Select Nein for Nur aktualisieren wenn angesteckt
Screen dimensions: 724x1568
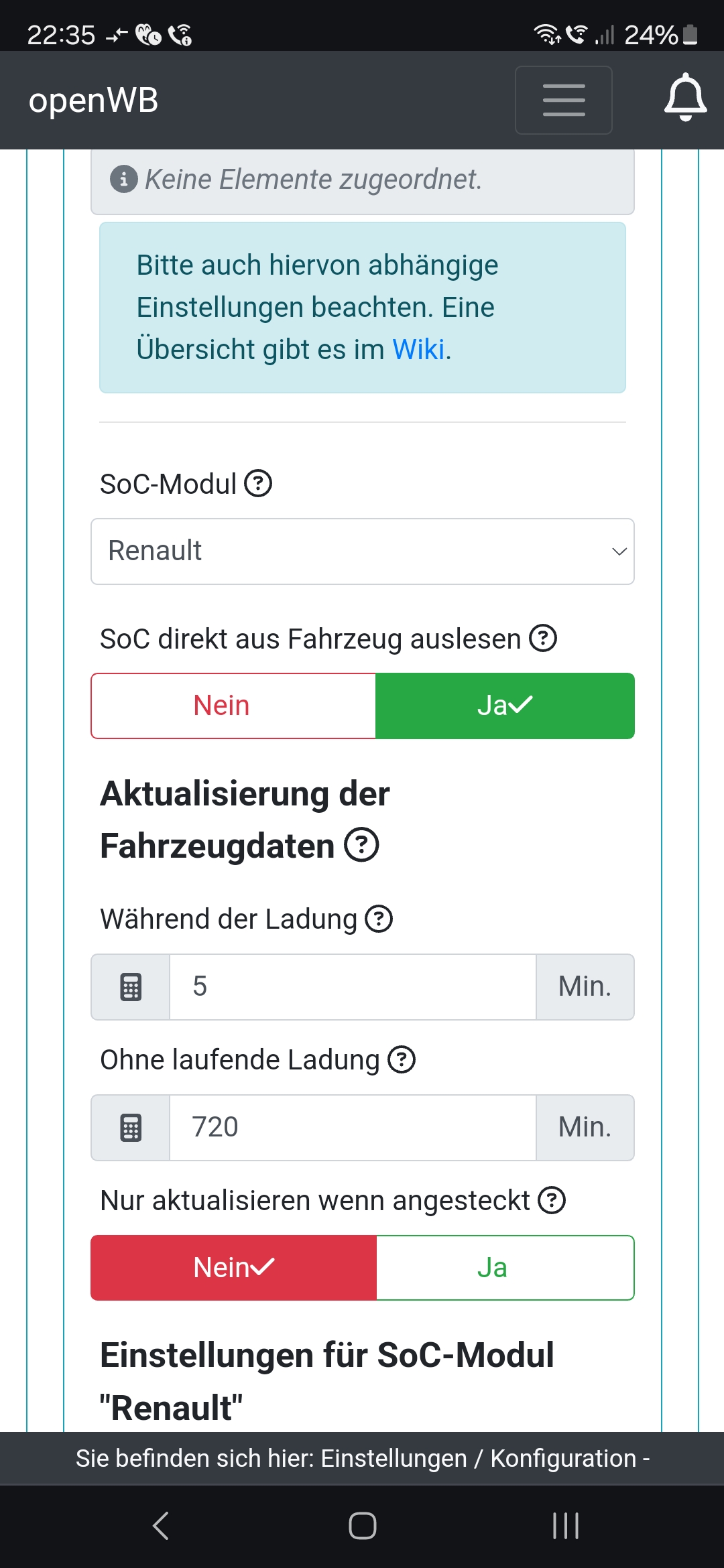tap(233, 1268)
